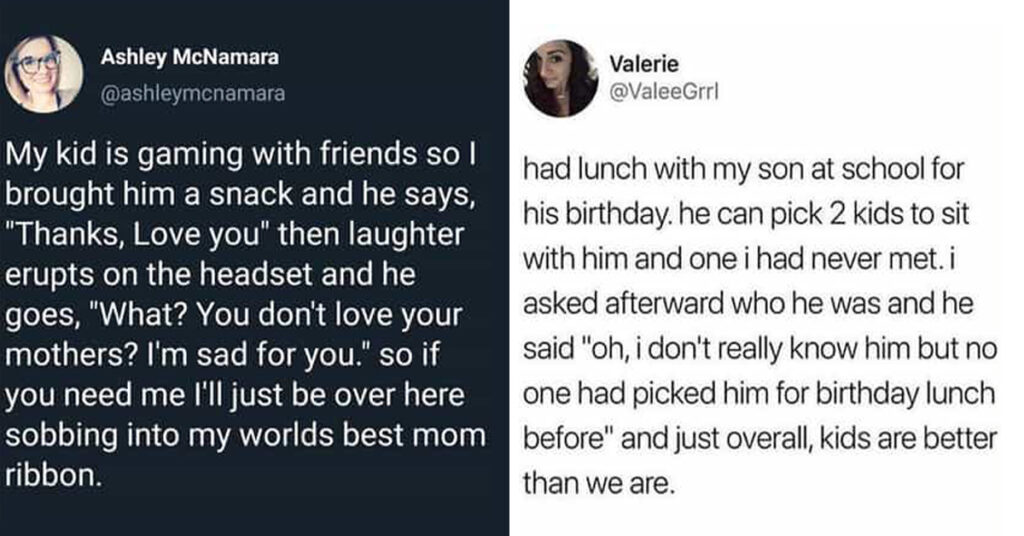Click the line "had lunch with my son at school for"
Screen dimensions: 1024x536
coord(743,170)
